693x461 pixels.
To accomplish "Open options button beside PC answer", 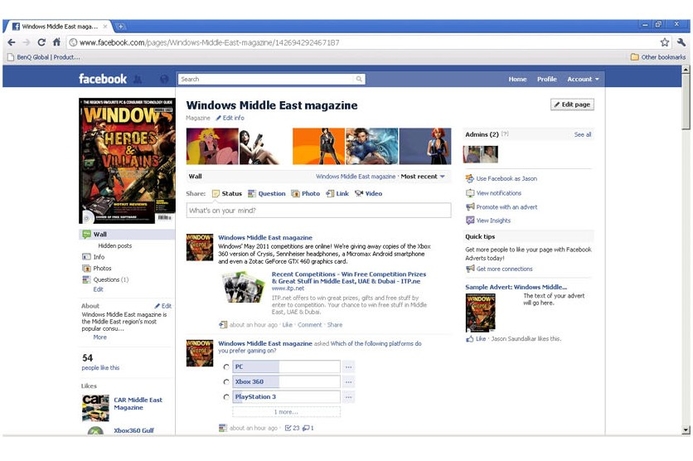I will click(348, 367).
